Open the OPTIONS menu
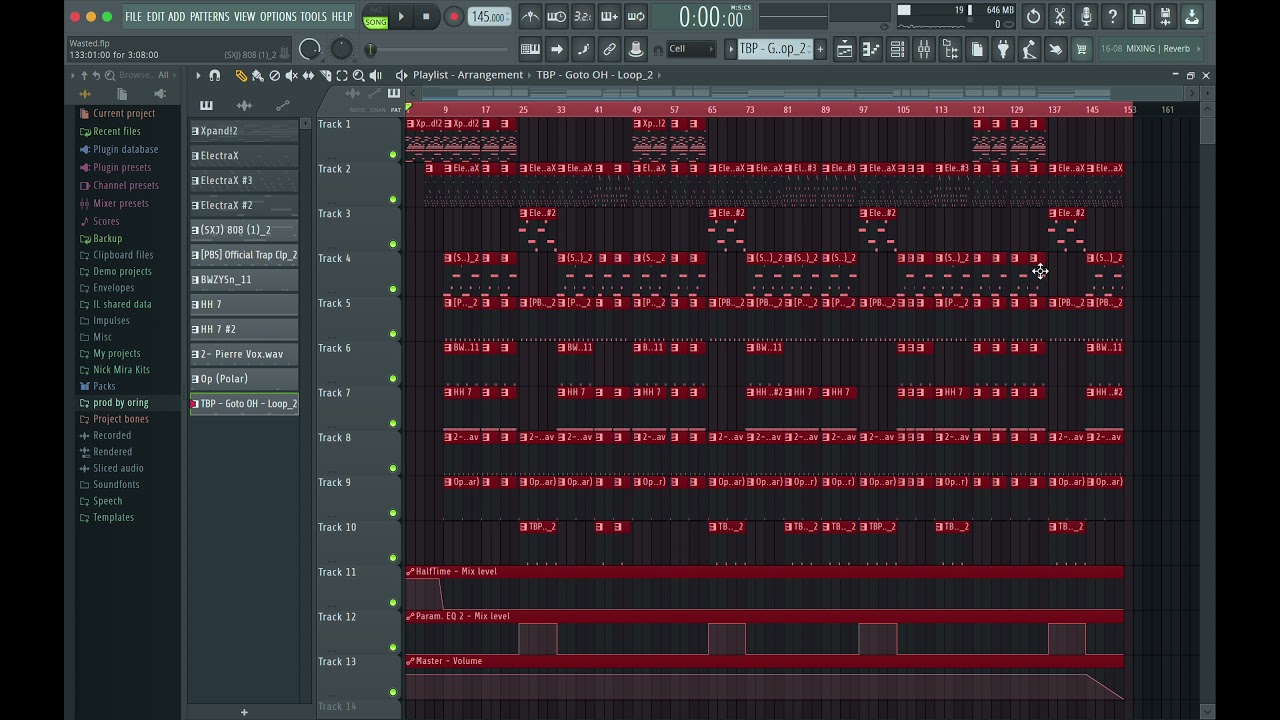The image size is (1280, 720). click(279, 17)
